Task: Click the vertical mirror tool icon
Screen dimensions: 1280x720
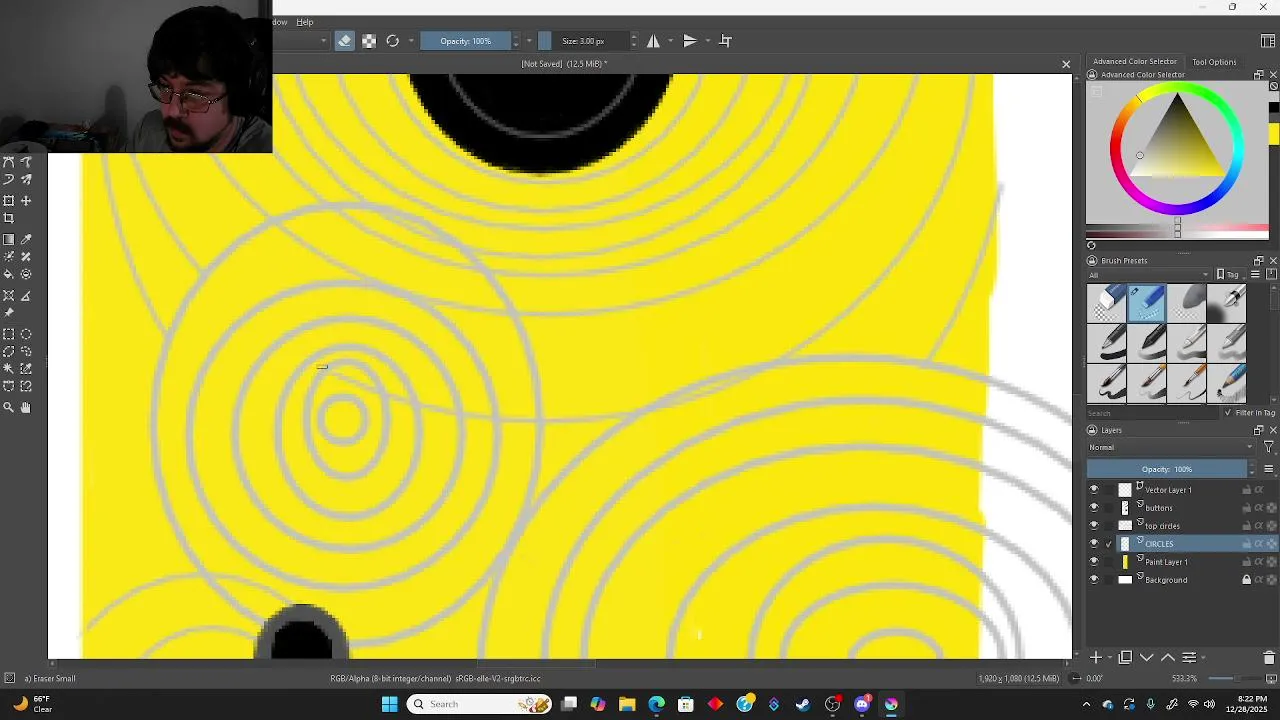Action: pyautogui.click(x=689, y=41)
